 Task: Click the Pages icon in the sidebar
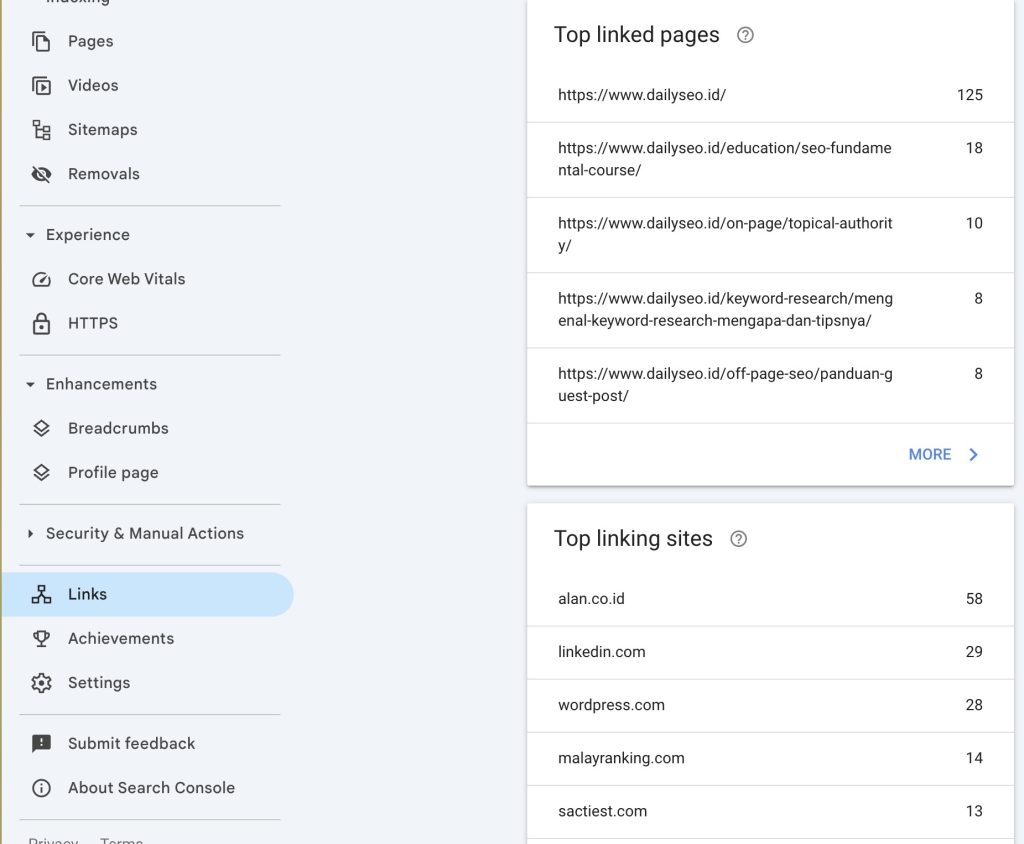pos(41,41)
